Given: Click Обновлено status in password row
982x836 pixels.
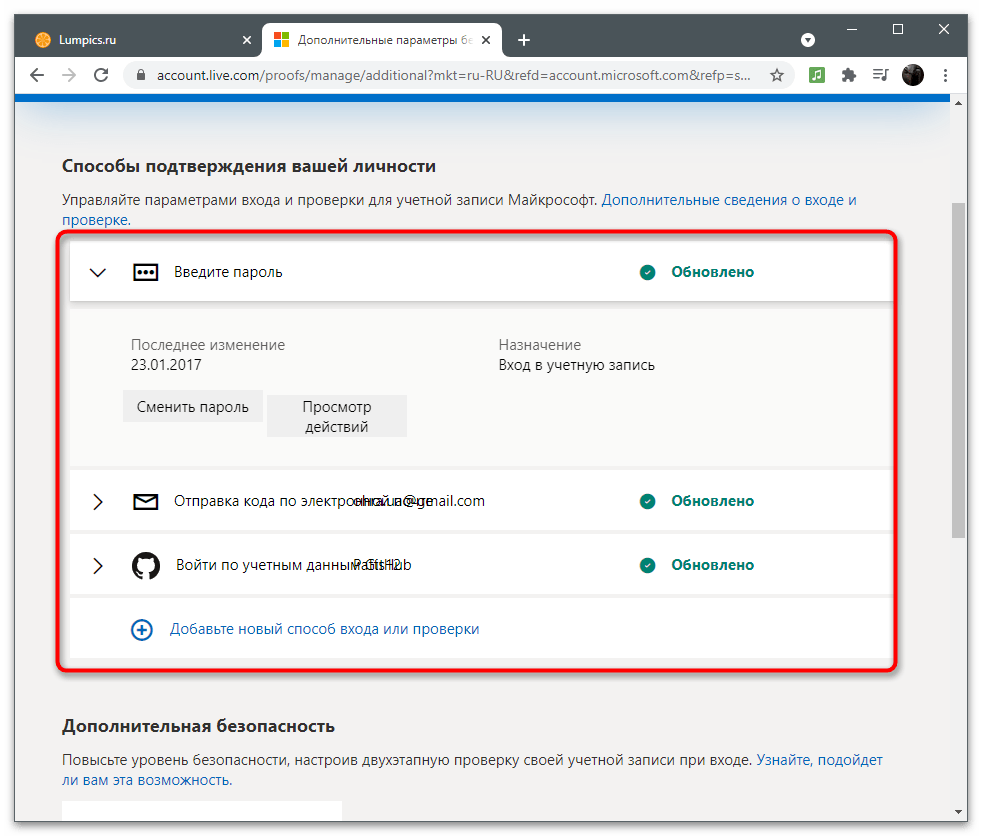Looking at the screenshot, I should click(712, 272).
